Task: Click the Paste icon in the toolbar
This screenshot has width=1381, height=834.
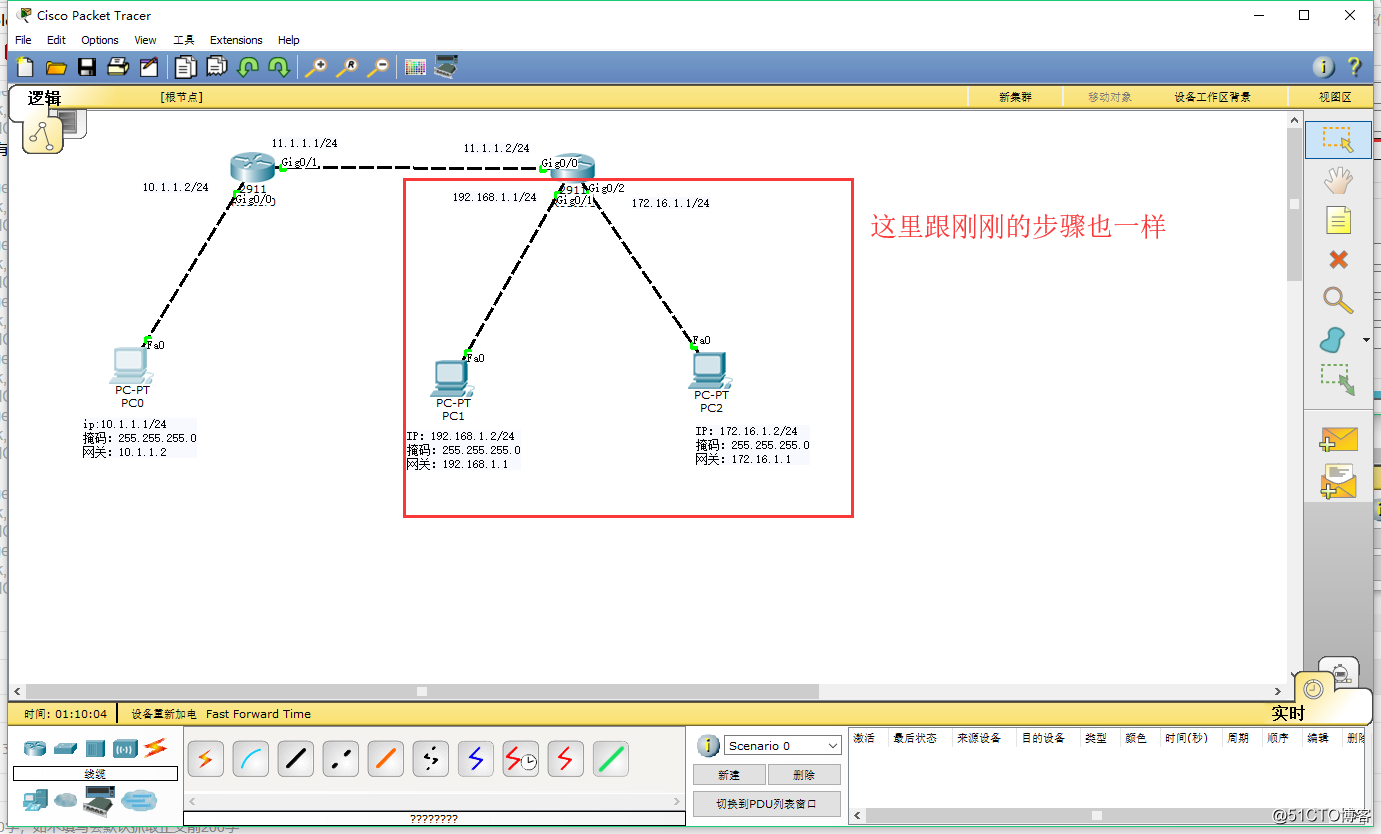Action: click(x=217, y=68)
